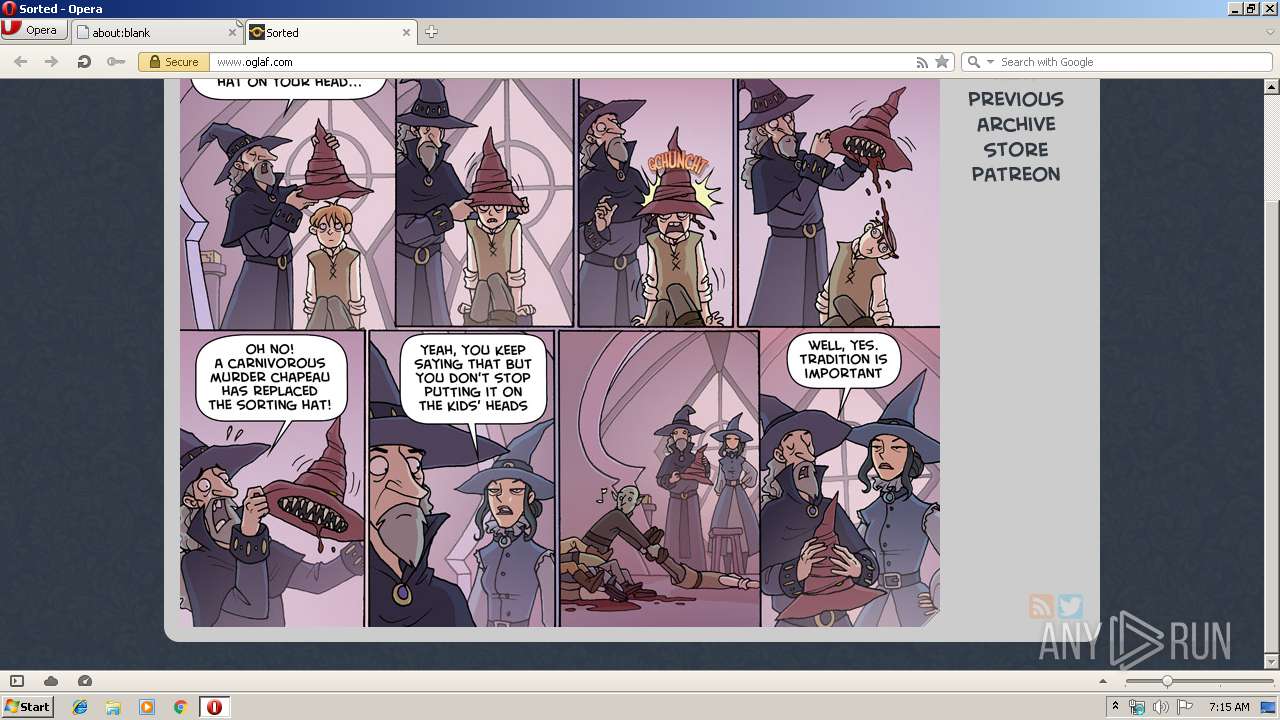Launch Google Chrome from the taskbar

pyautogui.click(x=180, y=707)
